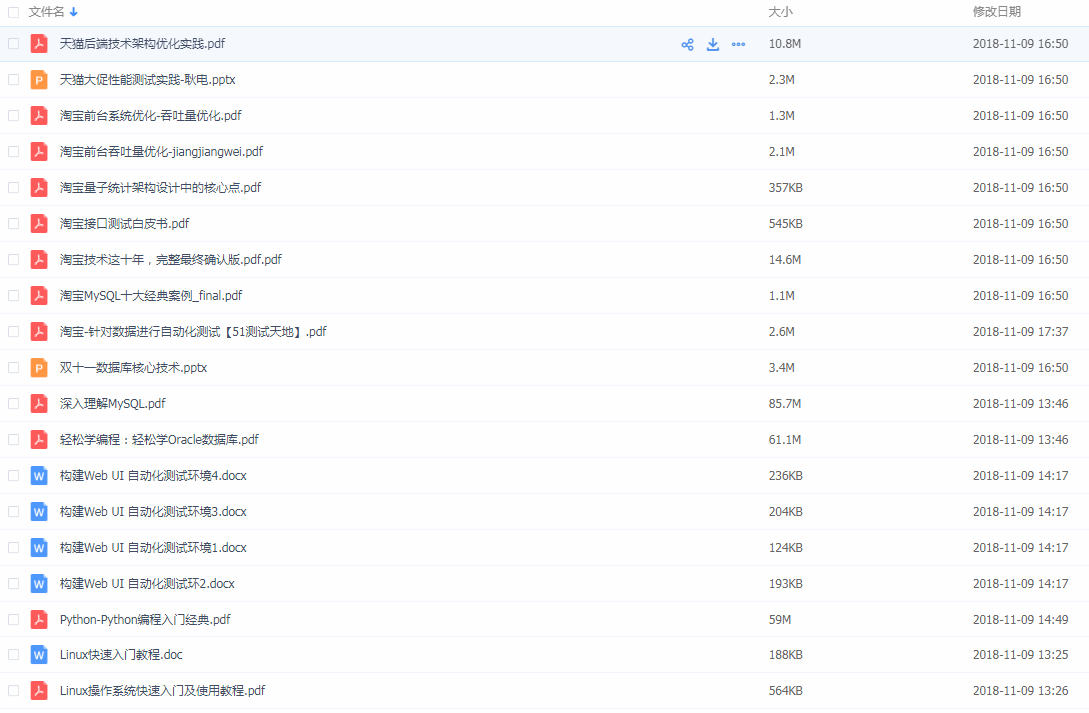
Task: Open 淘宝技术这十年，完整最终确认版.pdf.pdf
Action: pos(170,260)
